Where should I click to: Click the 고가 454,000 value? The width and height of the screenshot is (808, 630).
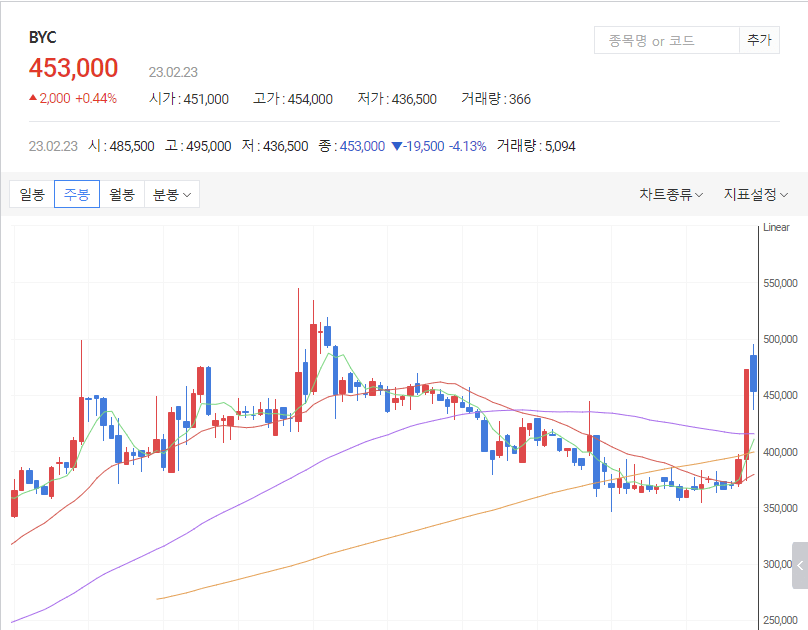pos(293,98)
